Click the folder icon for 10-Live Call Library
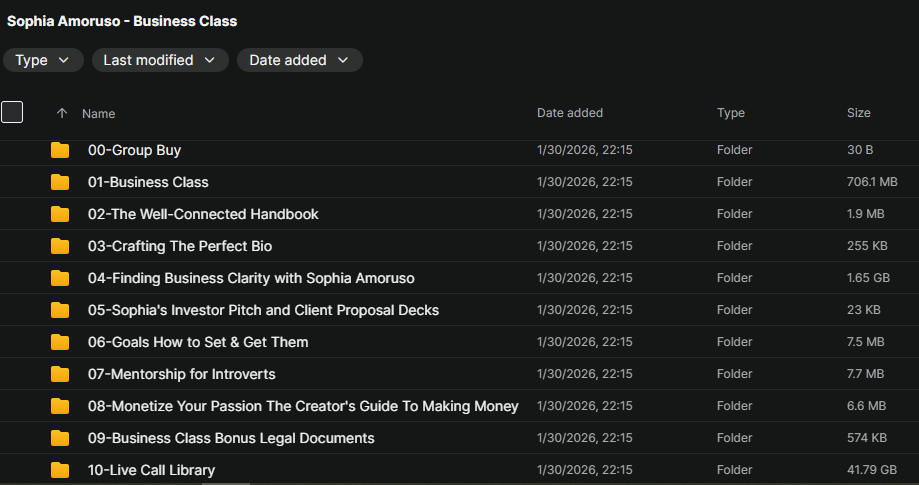This screenshot has height=485, width=919. (60, 470)
